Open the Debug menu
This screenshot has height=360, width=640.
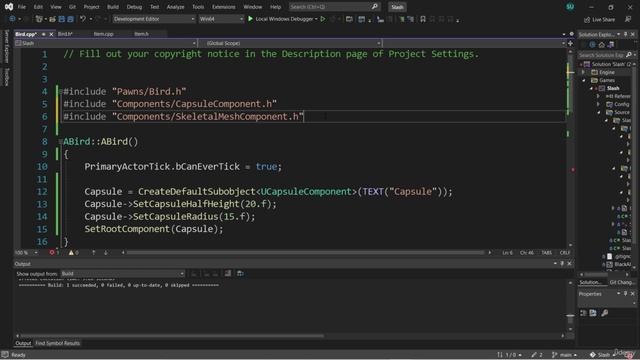click(134, 7)
